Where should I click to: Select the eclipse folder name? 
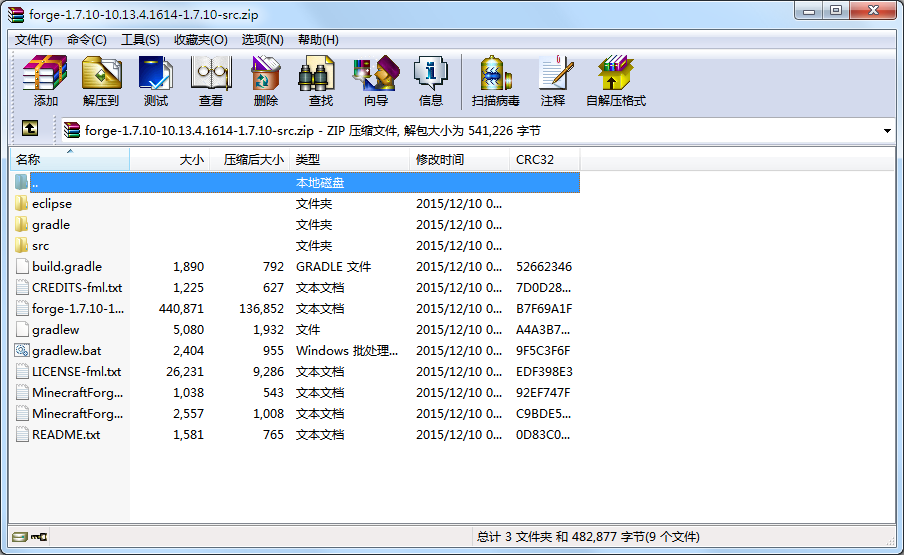point(52,203)
